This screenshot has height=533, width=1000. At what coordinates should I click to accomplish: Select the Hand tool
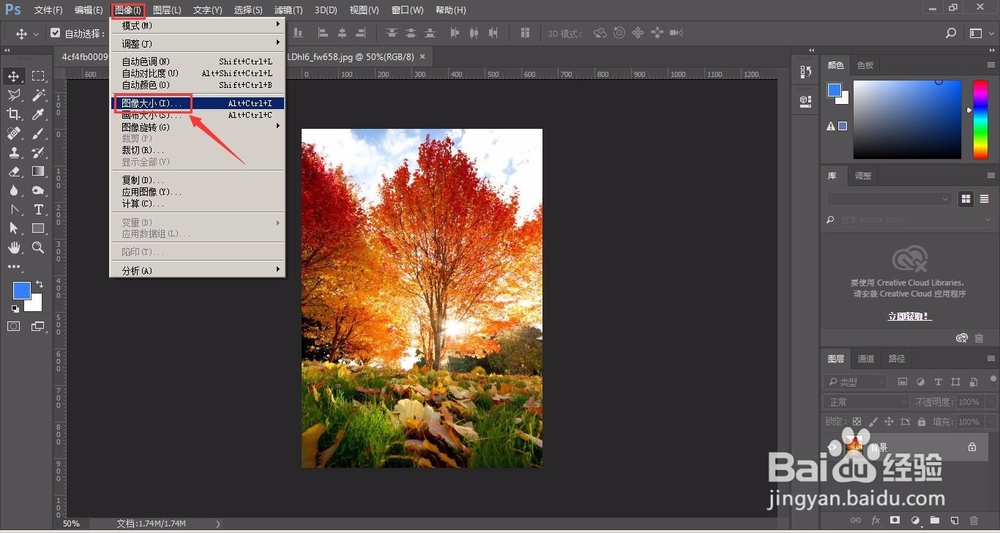click(x=13, y=247)
